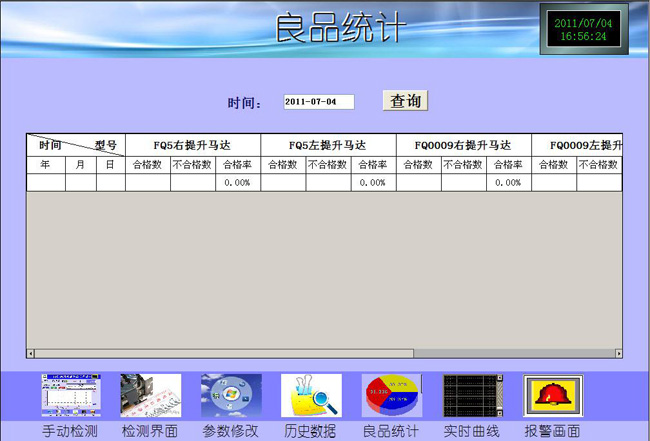Select the 参数修改 text label
The width and height of the screenshot is (650, 441).
pos(230,431)
